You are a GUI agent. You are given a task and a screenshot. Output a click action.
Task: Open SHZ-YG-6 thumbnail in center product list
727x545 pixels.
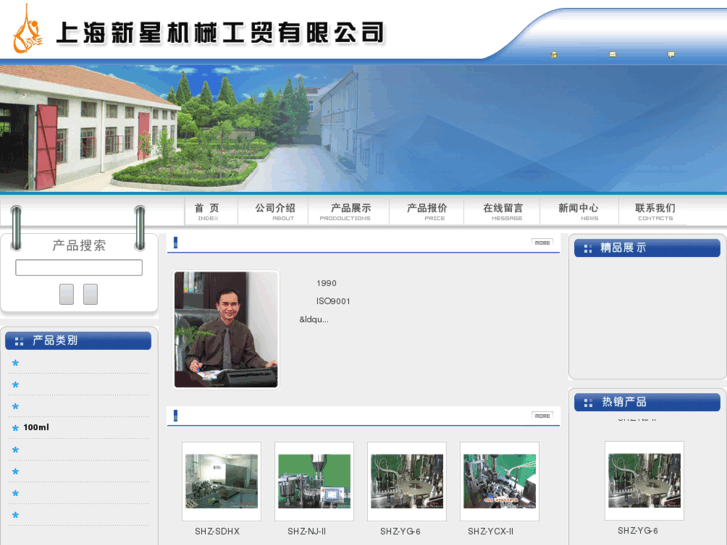click(x=407, y=481)
